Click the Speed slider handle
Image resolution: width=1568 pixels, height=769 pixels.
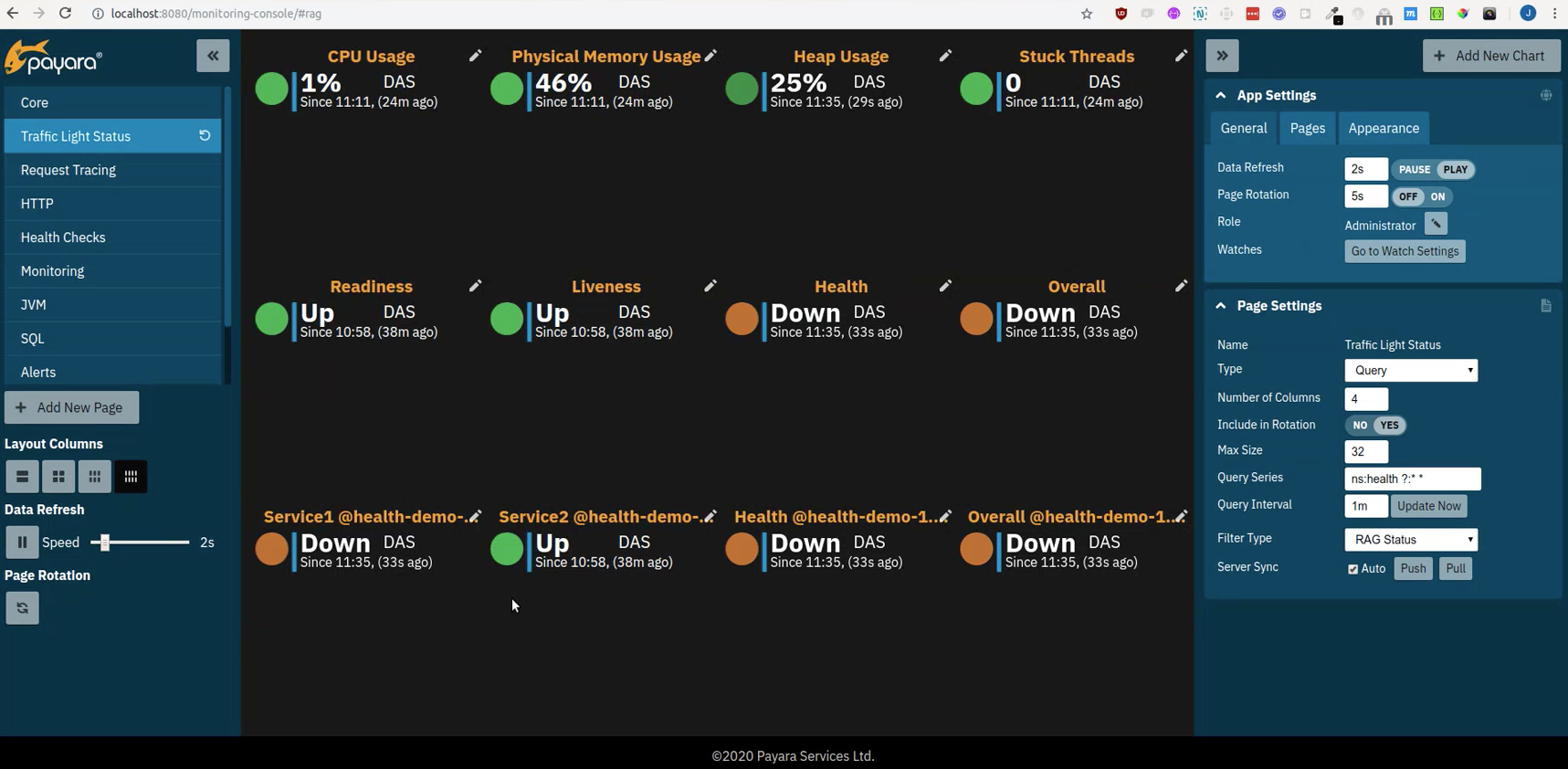(x=105, y=543)
